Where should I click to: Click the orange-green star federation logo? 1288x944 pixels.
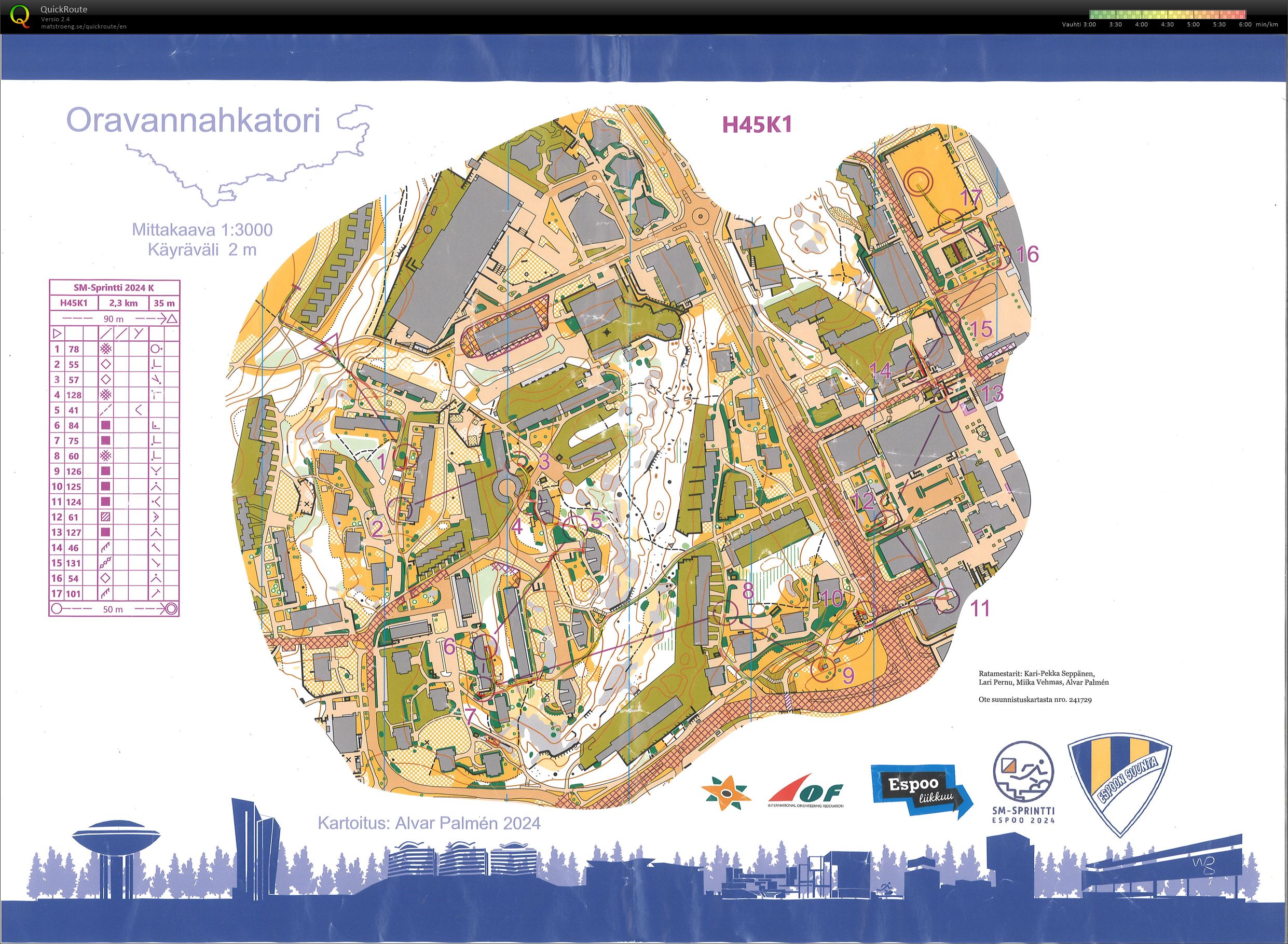pos(726,793)
